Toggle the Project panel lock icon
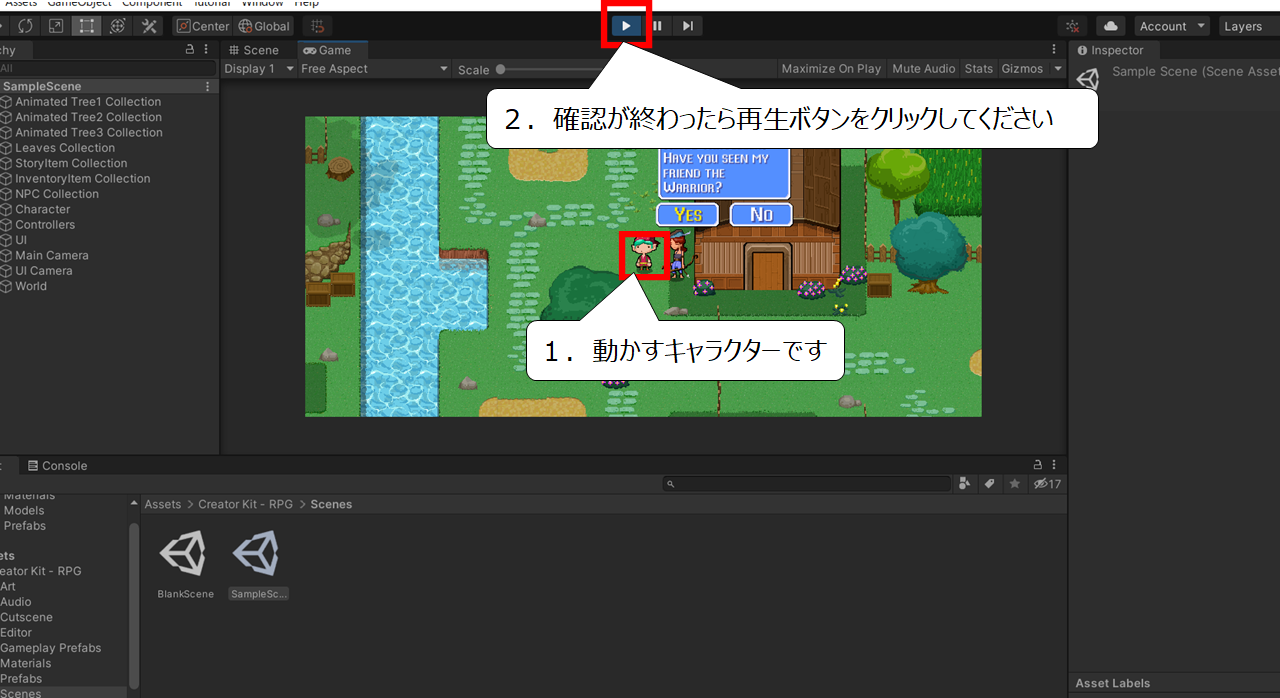 1038,465
